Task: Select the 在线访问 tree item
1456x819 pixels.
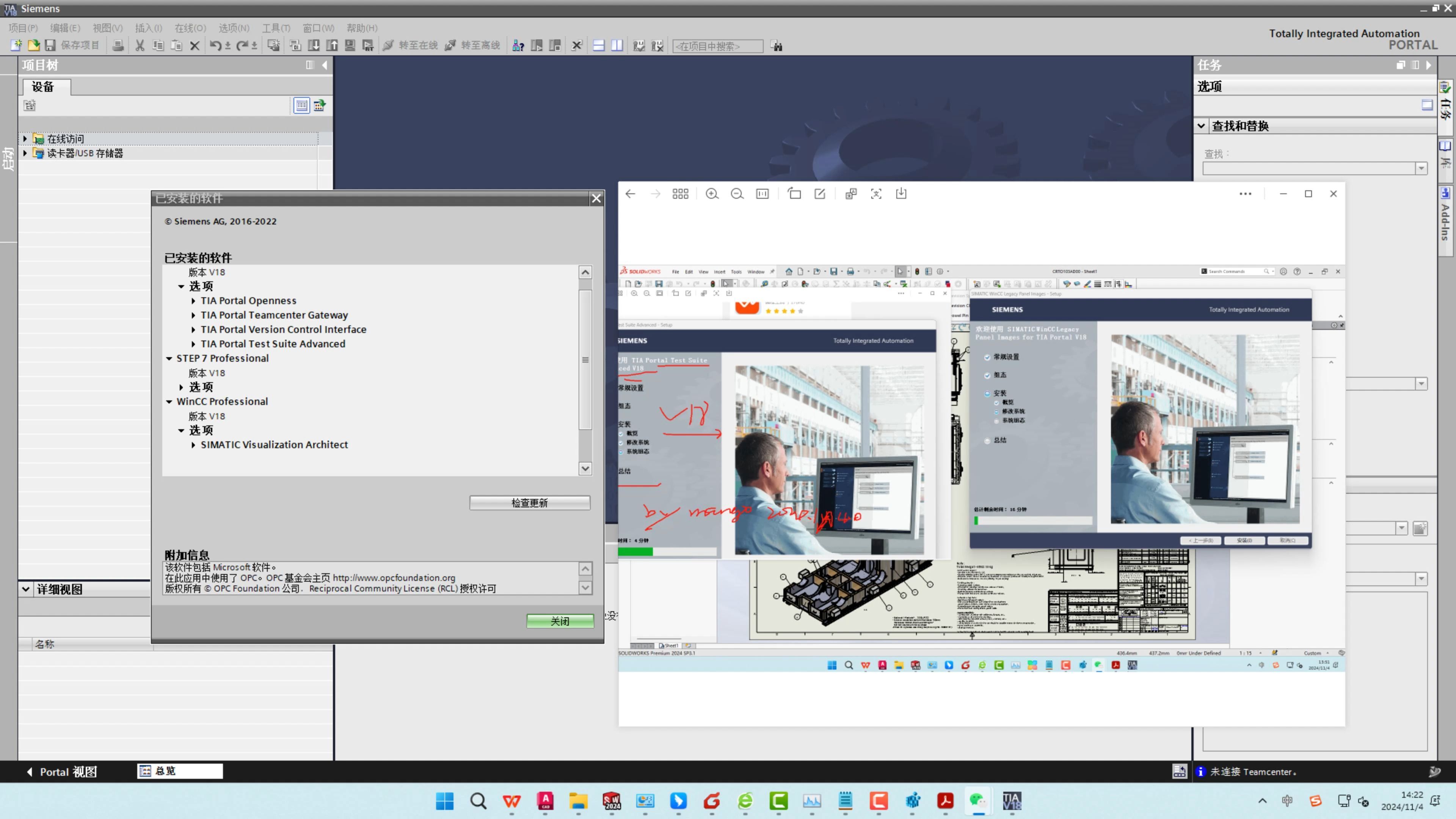Action: coord(67,138)
